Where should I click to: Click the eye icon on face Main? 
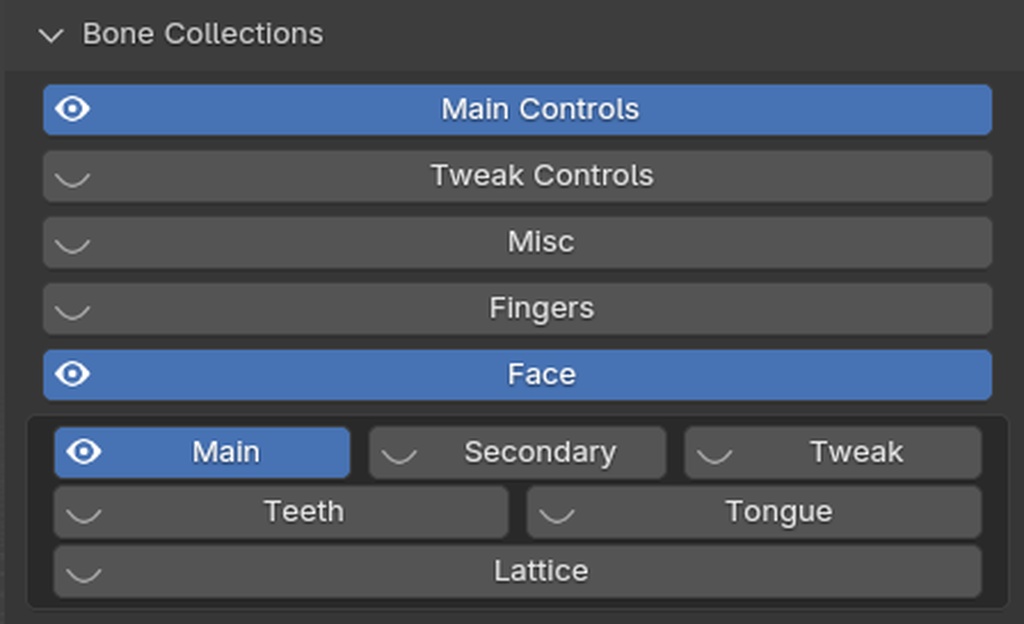[84, 452]
